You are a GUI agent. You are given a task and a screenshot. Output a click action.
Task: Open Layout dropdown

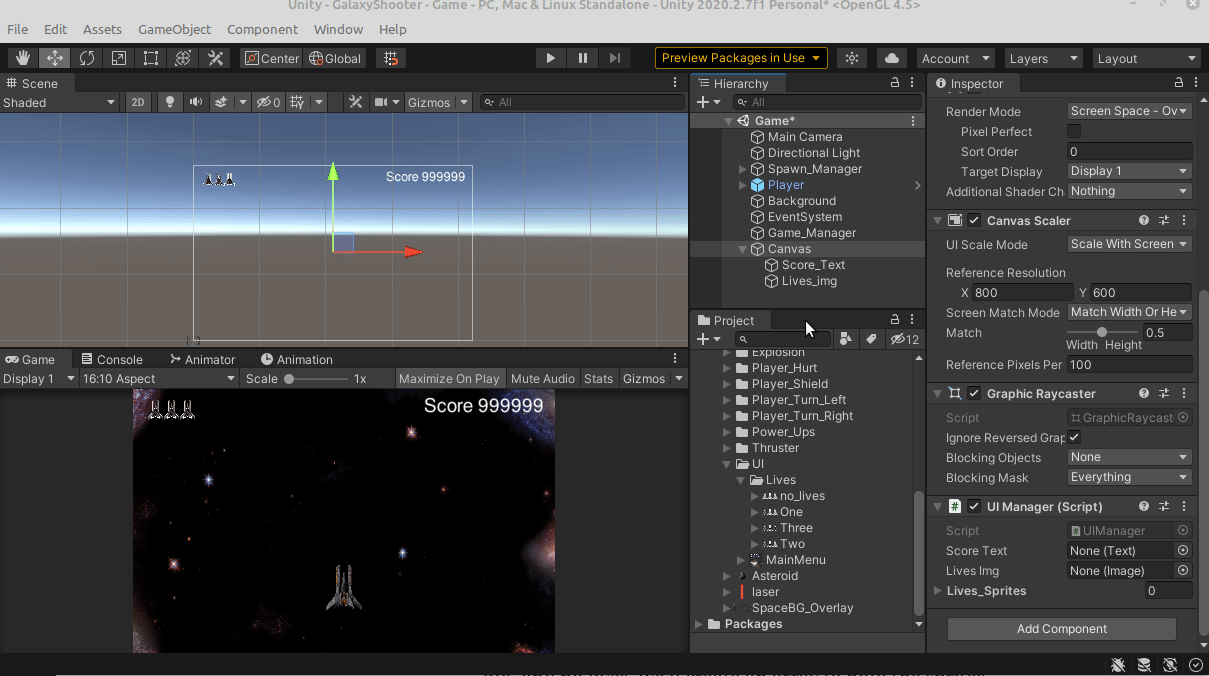(1146, 58)
